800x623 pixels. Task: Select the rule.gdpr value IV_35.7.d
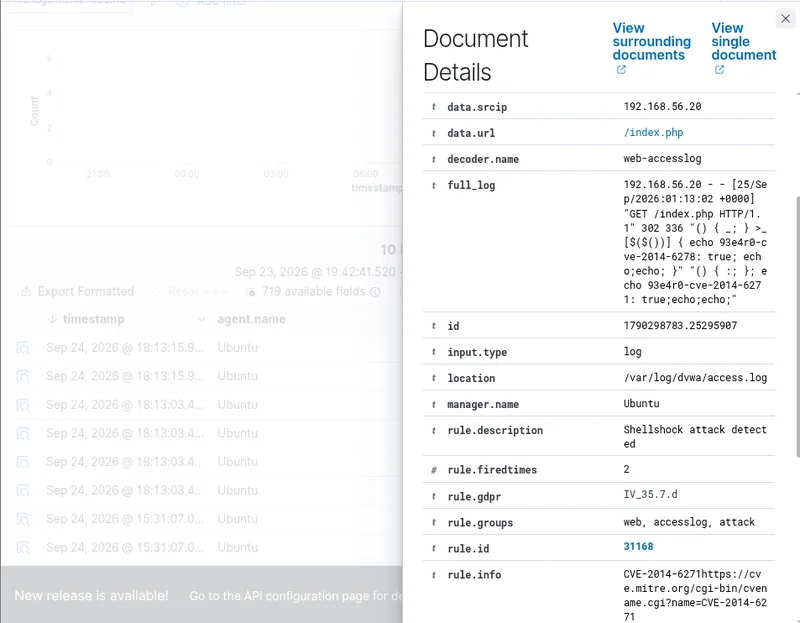[x=651, y=494]
